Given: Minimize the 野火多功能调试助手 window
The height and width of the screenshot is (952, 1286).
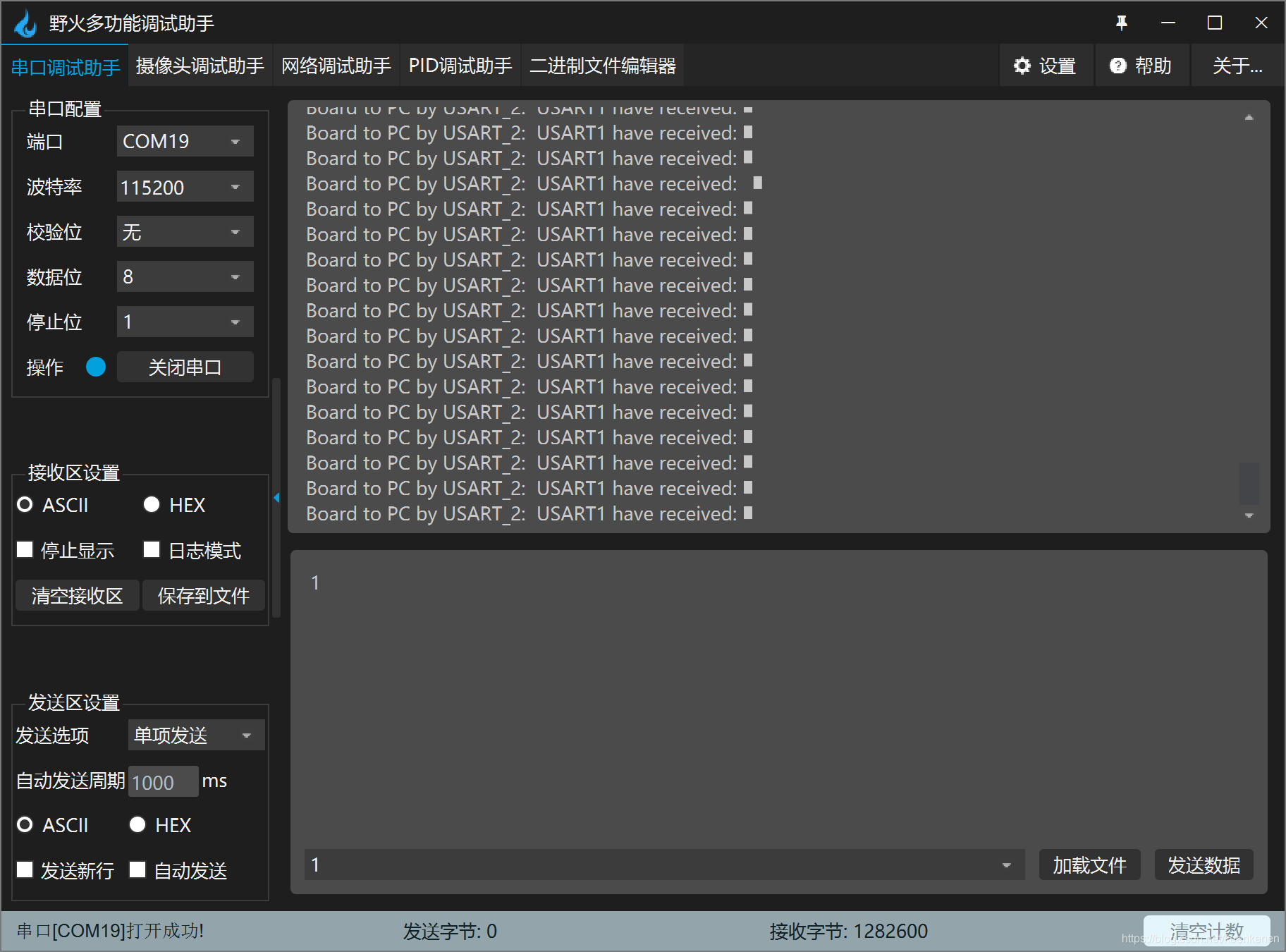Looking at the screenshot, I should click(1168, 23).
